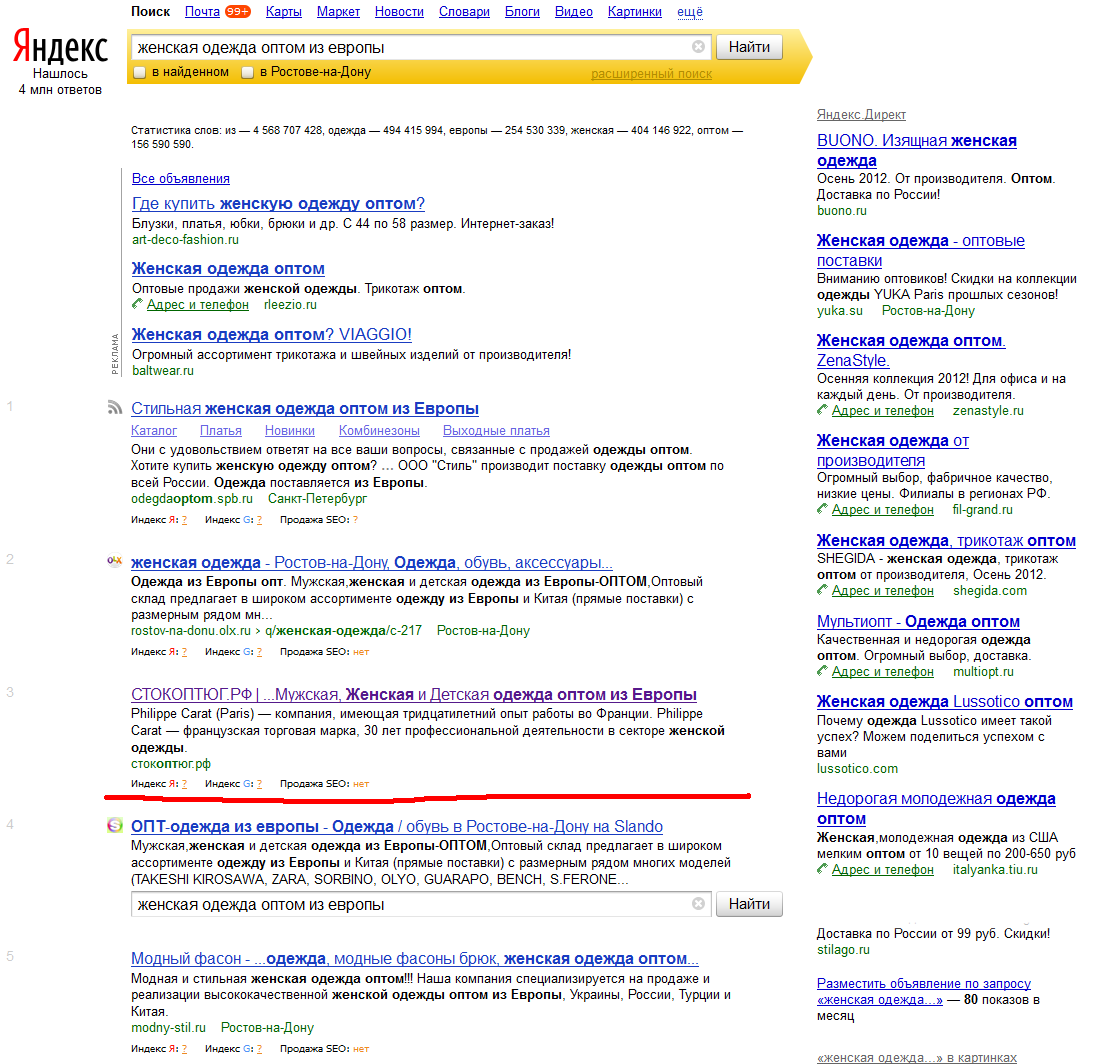
Task: Open the 'расширенный поиск' link
Action: pos(651,73)
